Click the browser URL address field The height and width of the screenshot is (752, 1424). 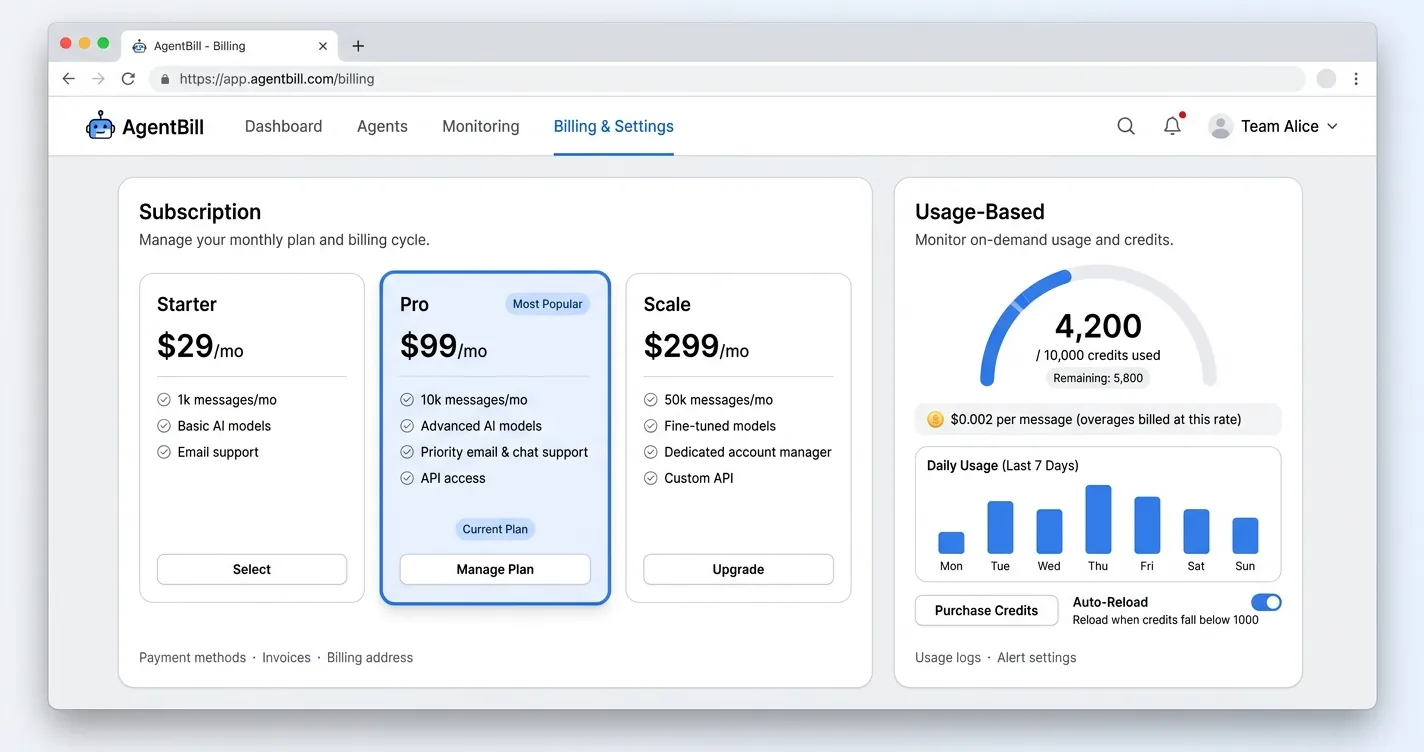(x=728, y=78)
